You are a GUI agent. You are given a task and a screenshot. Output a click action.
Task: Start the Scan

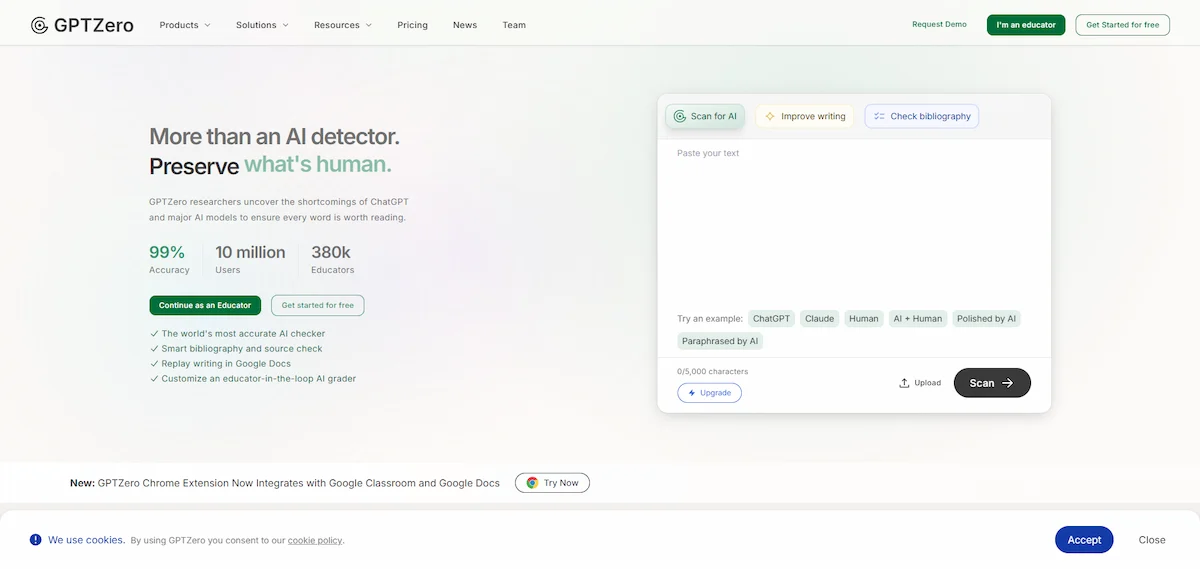click(x=992, y=383)
